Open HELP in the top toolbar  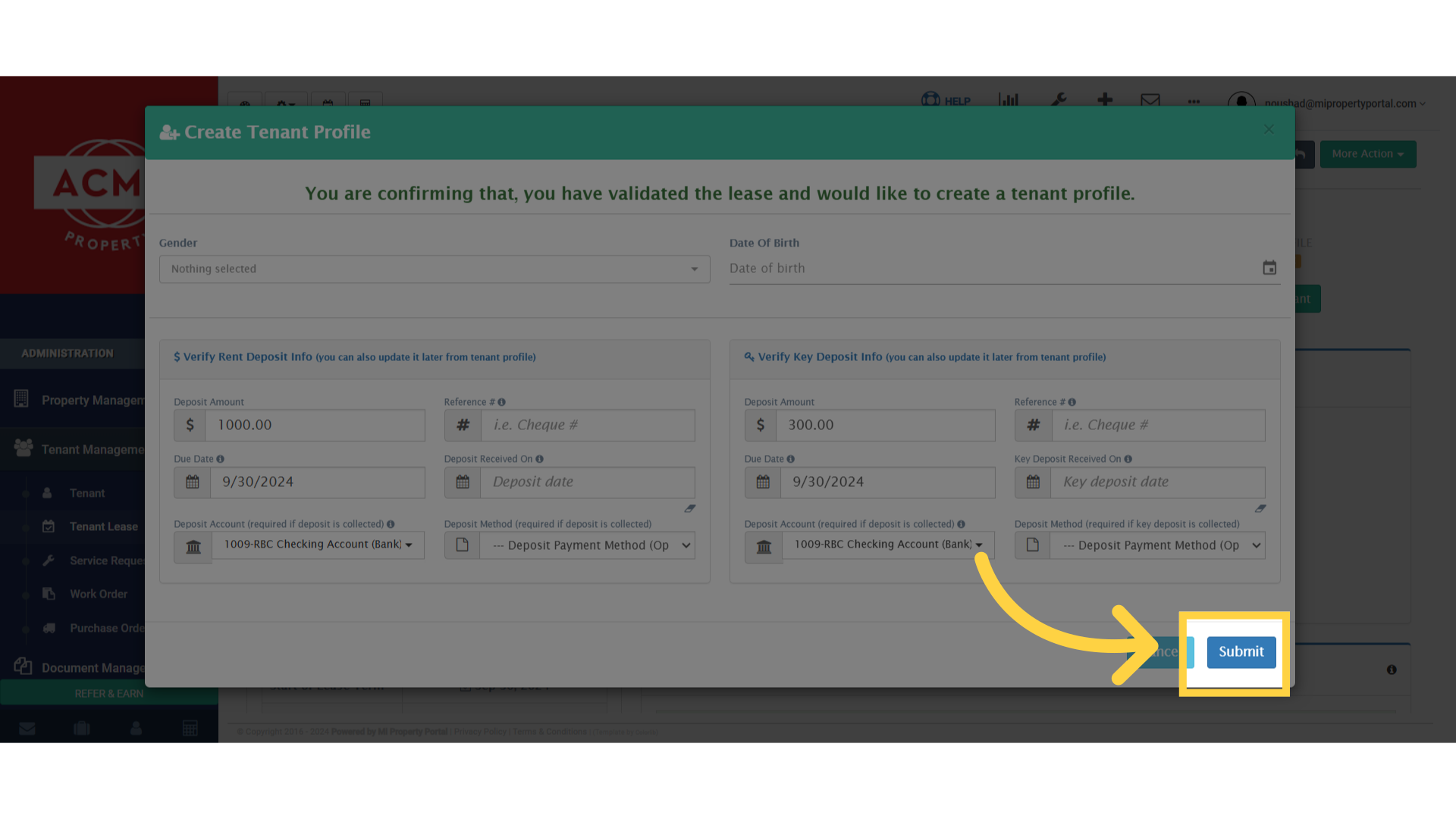[946, 100]
